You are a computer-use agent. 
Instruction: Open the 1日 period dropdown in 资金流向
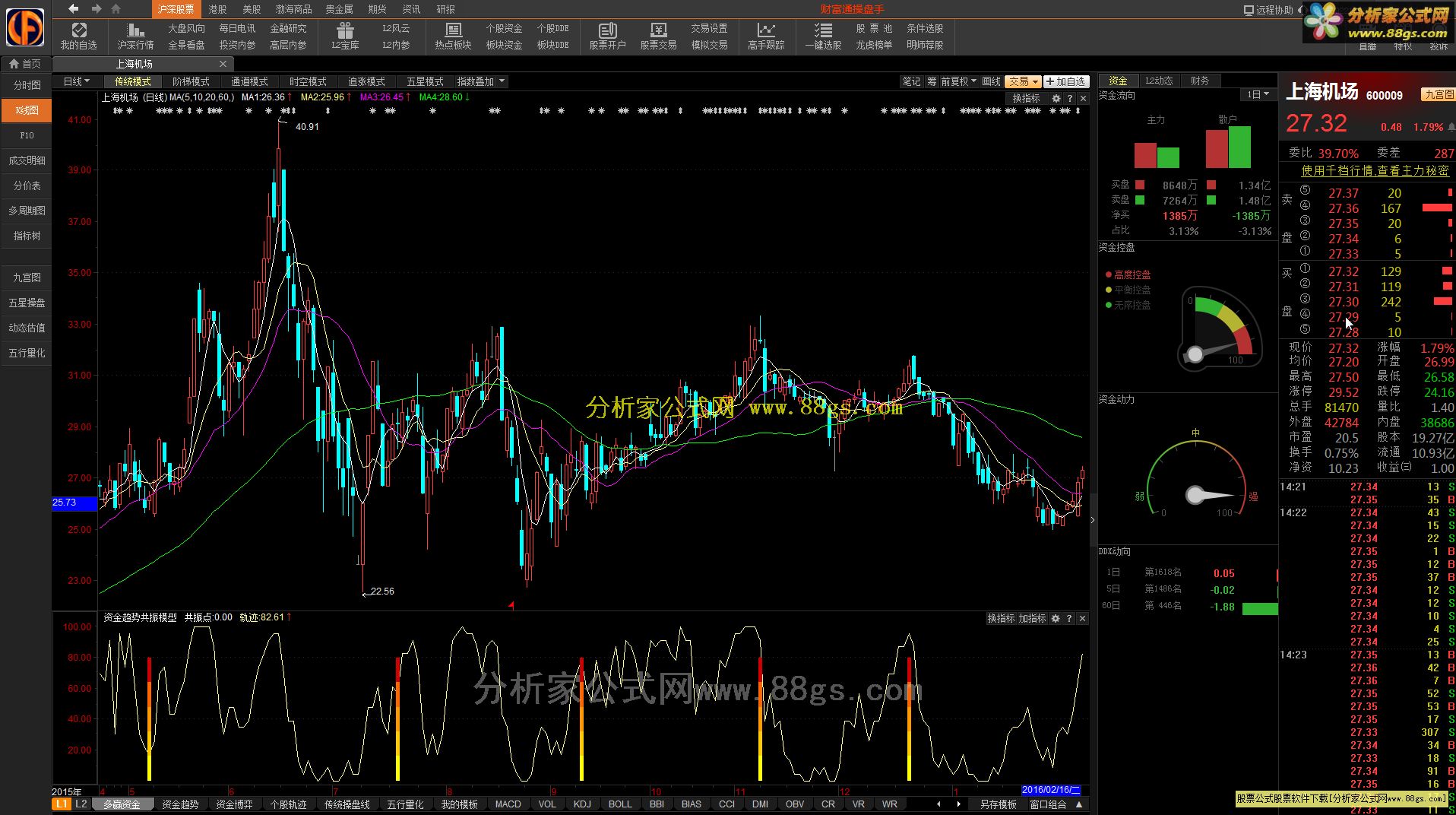click(1258, 95)
